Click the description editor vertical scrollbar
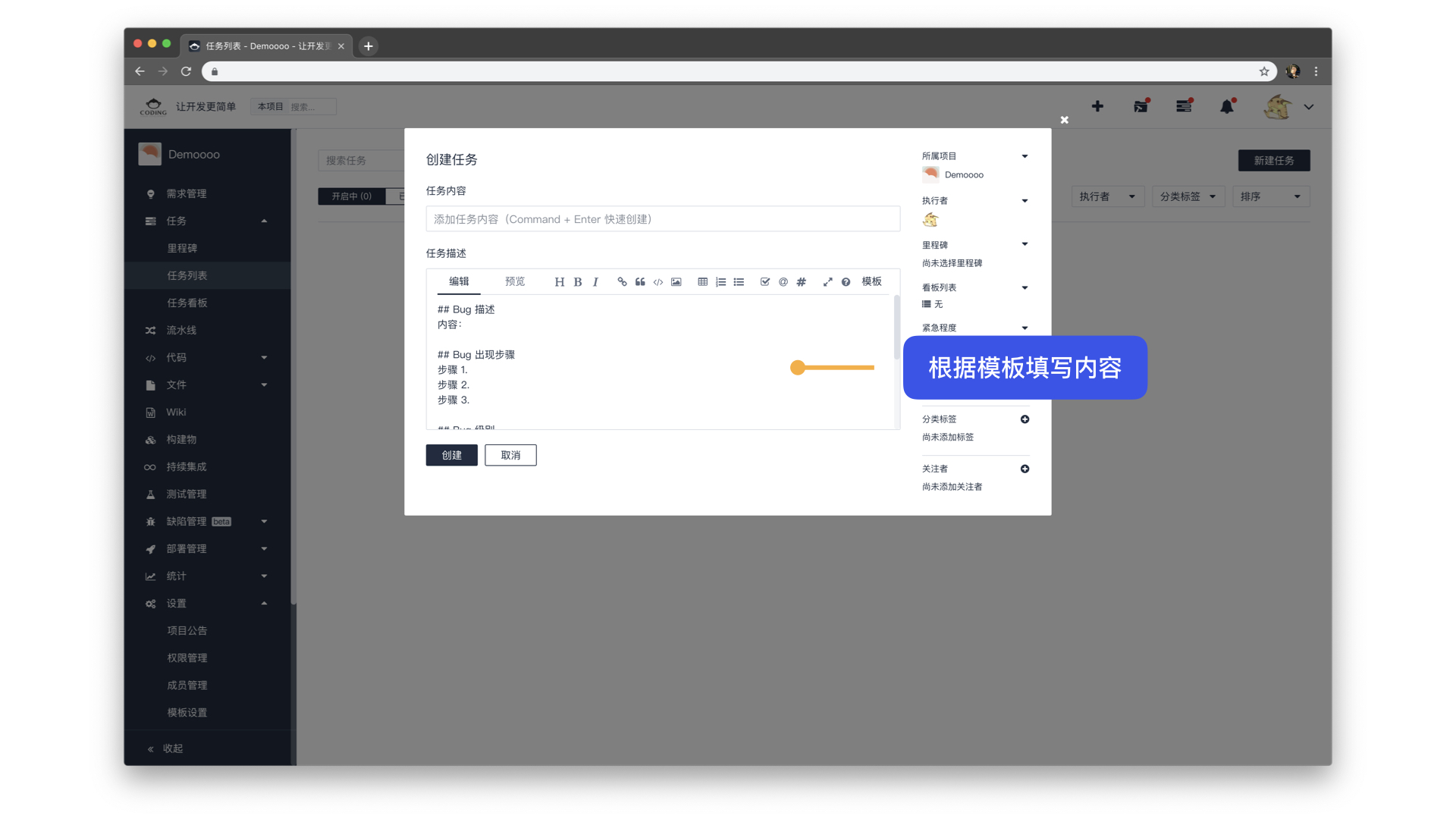This screenshot has height=819, width=1456. pos(896,328)
